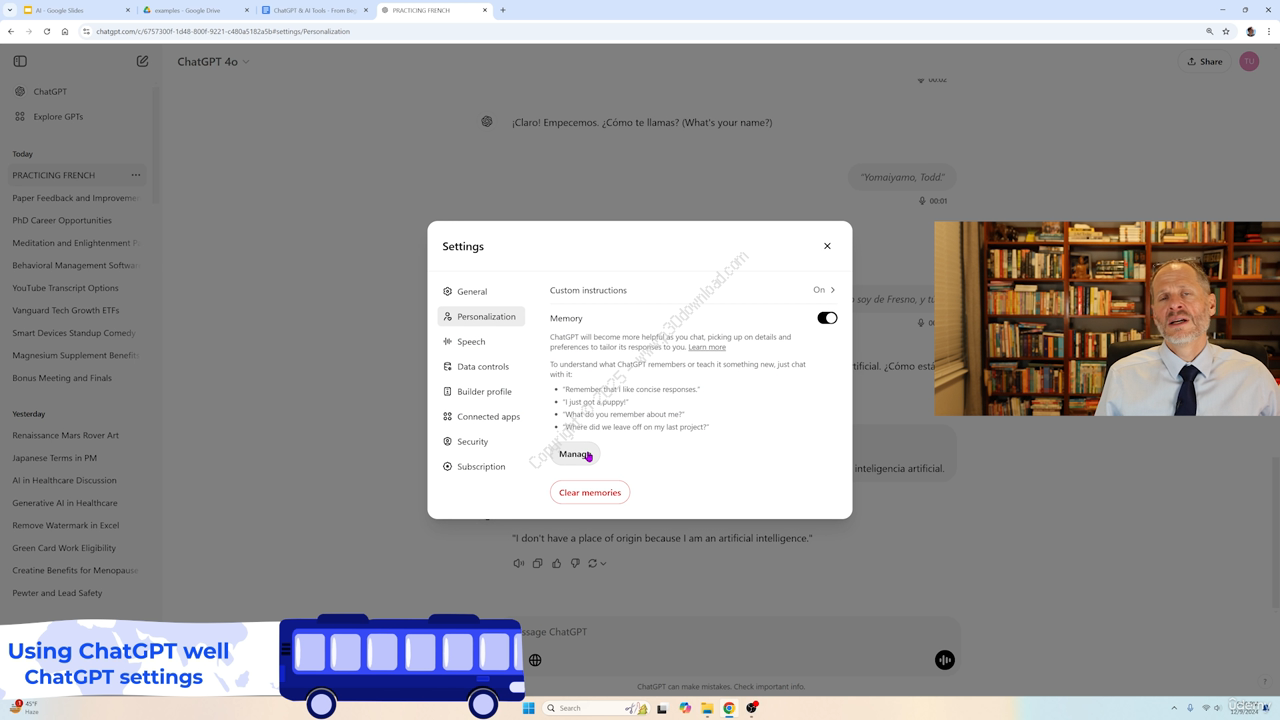This screenshot has width=1280, height=720.
Task: Click the read aloud speaker icon
Action: [518, 563]
